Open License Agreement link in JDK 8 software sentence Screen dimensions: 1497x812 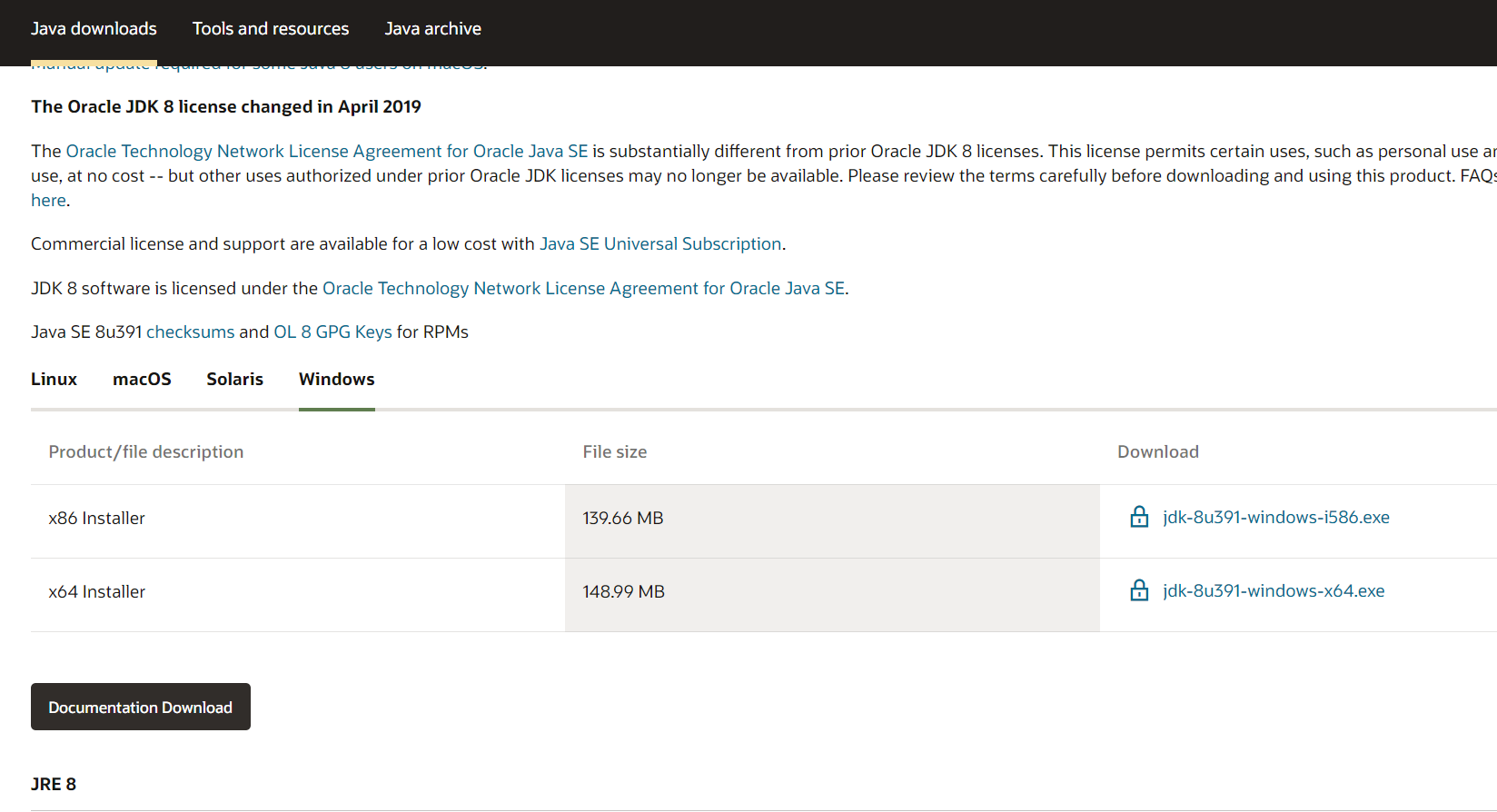click(584, 288)
